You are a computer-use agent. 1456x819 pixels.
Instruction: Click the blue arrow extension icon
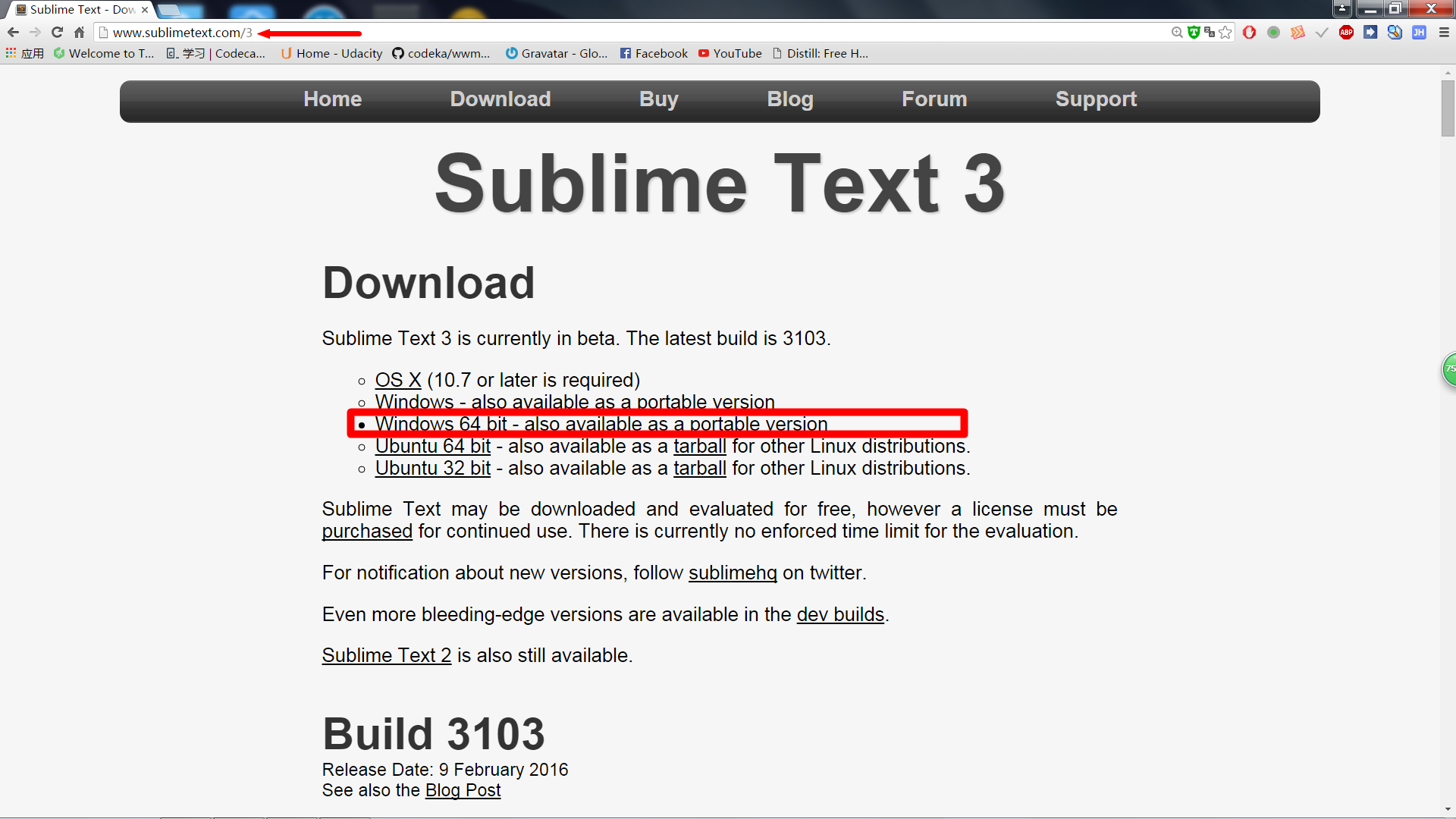click(x=1372, y=33)
